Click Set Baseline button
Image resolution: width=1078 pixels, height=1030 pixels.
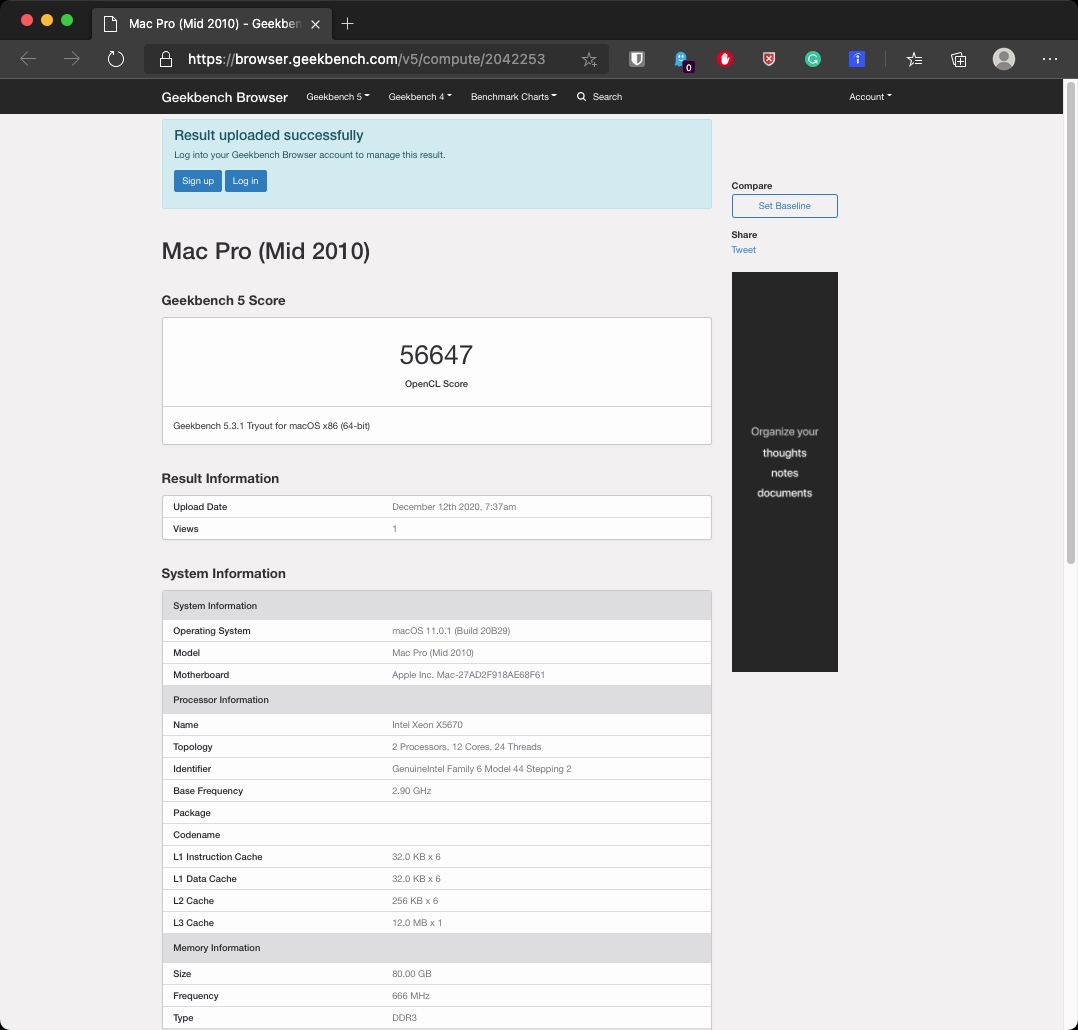click(x=784, y=206)
